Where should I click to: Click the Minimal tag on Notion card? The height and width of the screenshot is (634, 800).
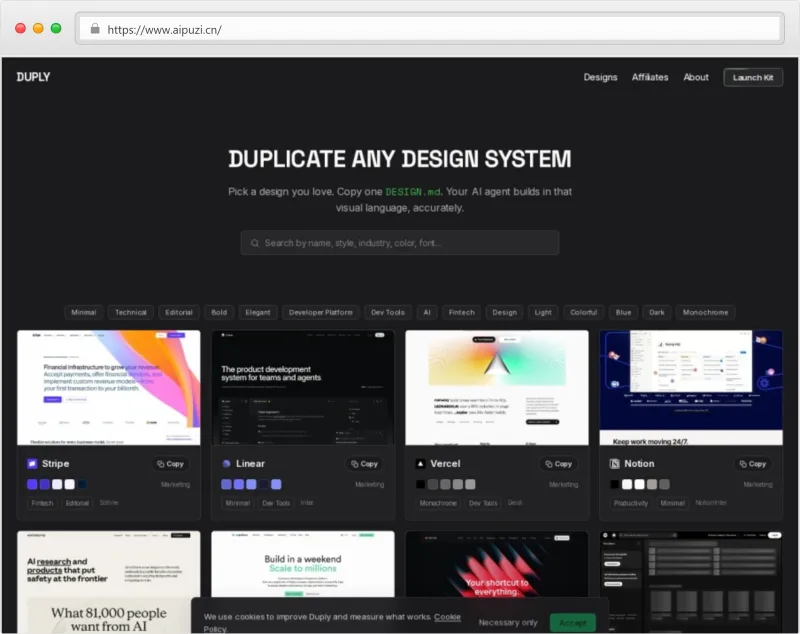tap(672, 503)
